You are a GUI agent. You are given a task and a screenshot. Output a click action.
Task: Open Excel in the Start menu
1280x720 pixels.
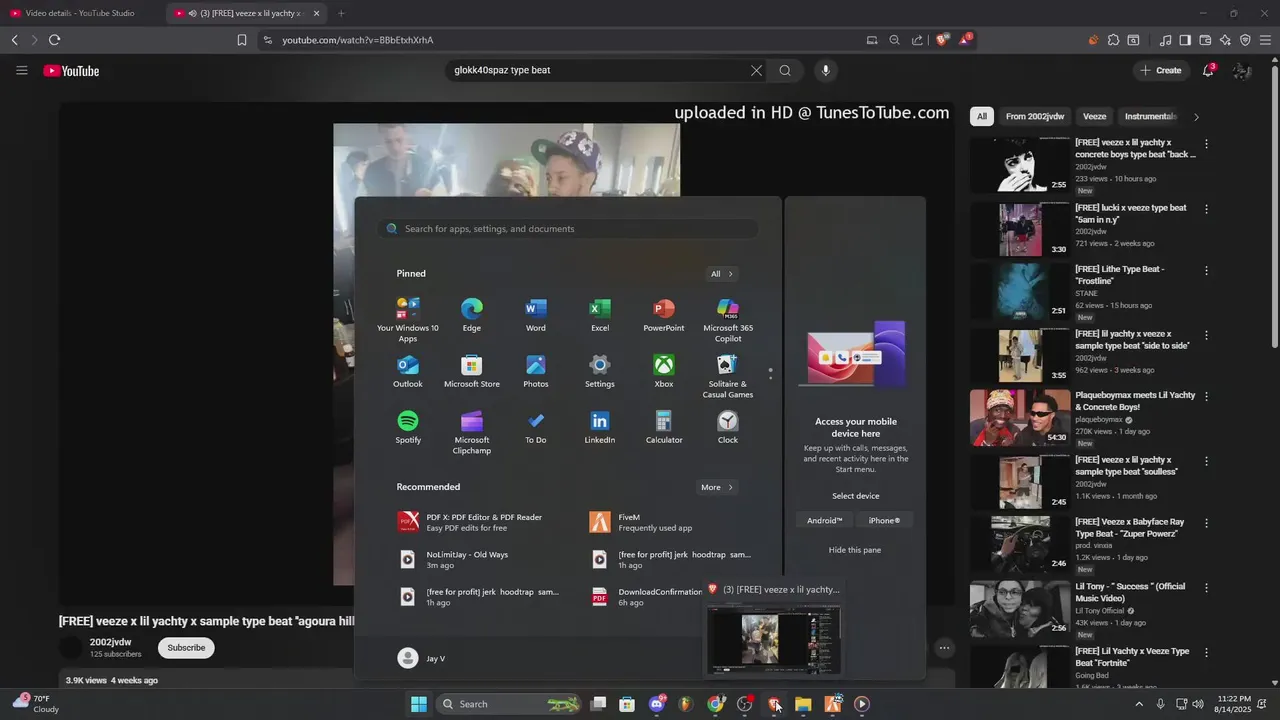click(x=600, y=315)
